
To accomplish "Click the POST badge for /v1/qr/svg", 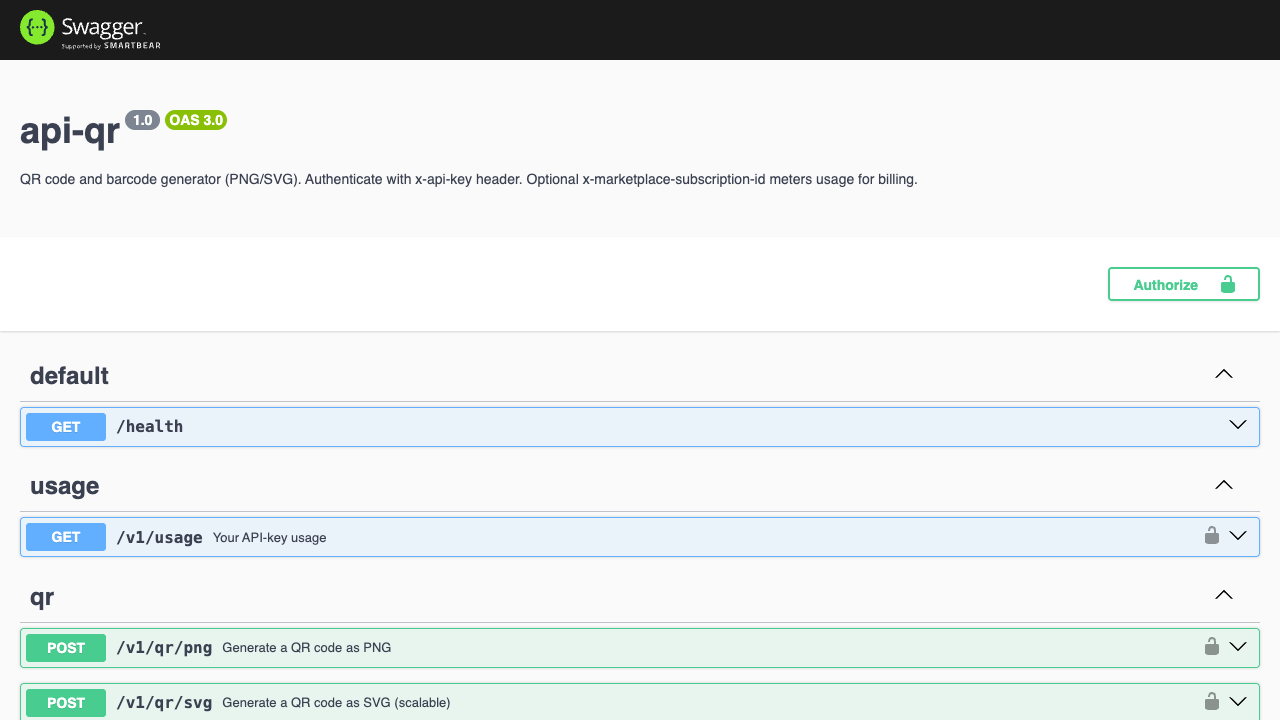I will (x=66, y=703).
